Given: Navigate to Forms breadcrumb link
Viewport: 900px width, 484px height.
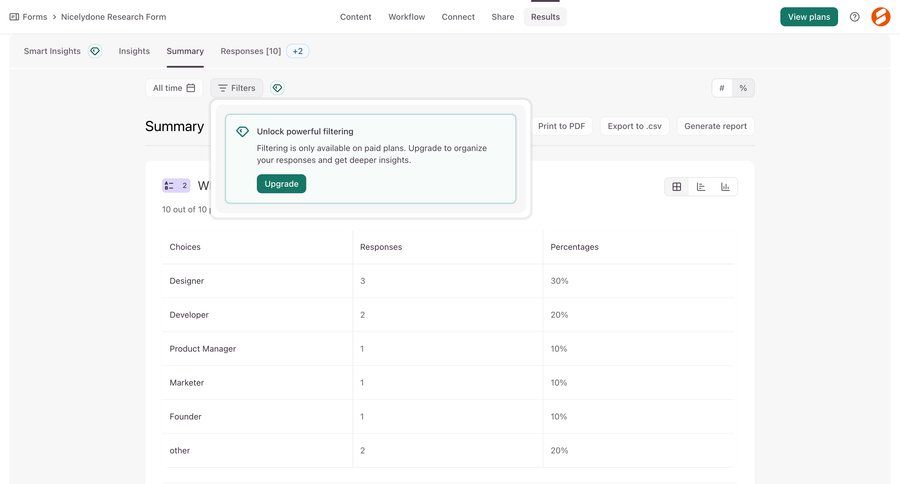Looking at the screenshot, I should point(35,17).
